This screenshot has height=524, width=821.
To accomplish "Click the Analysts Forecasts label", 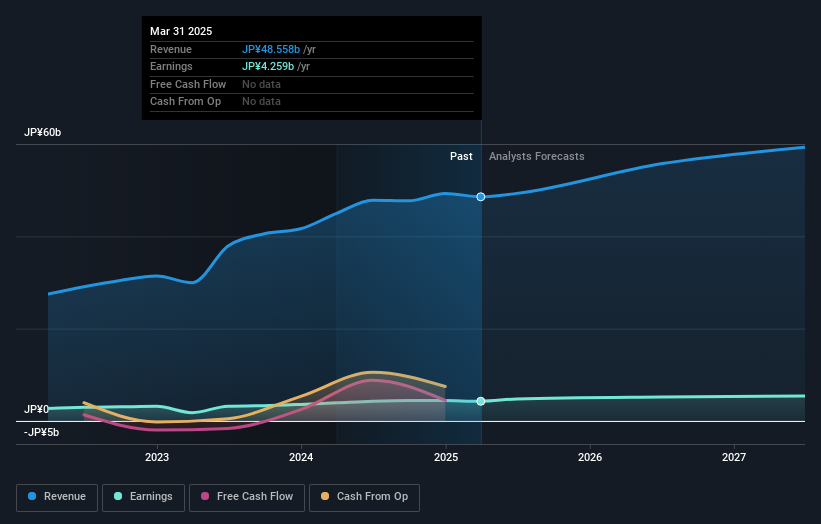I will pos(537,156).
